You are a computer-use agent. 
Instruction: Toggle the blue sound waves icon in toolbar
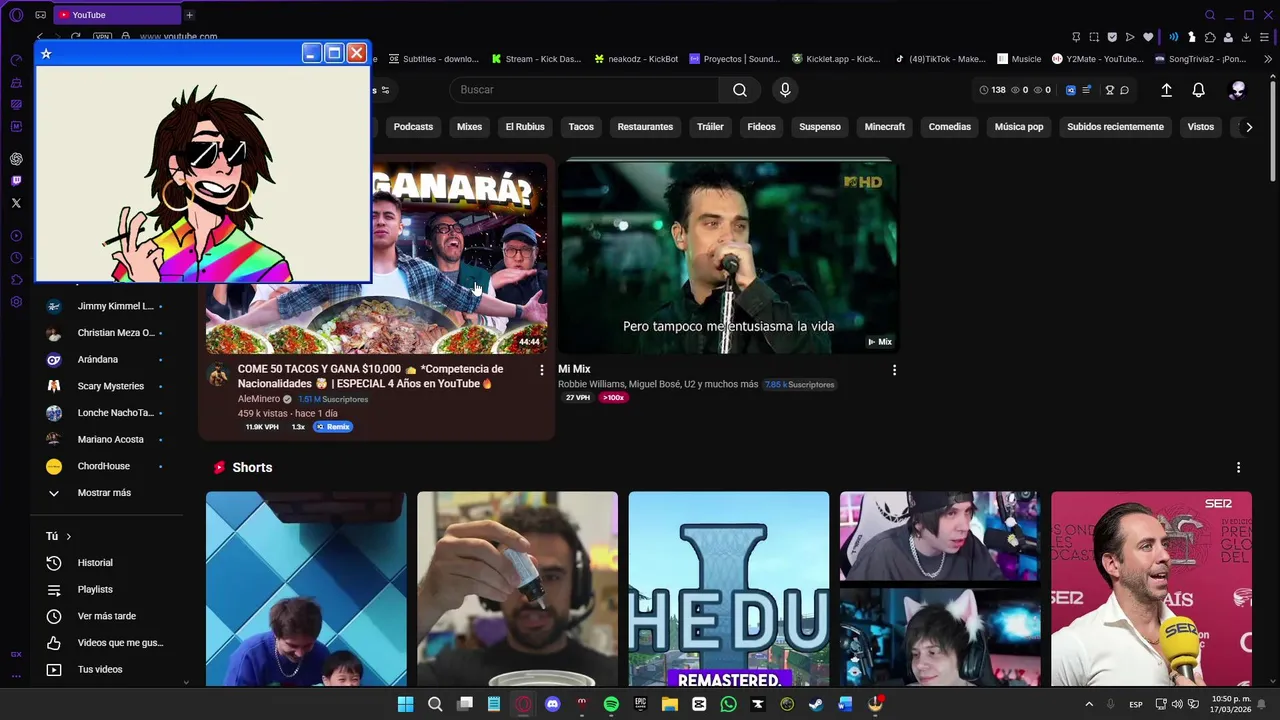[1173, 37]
